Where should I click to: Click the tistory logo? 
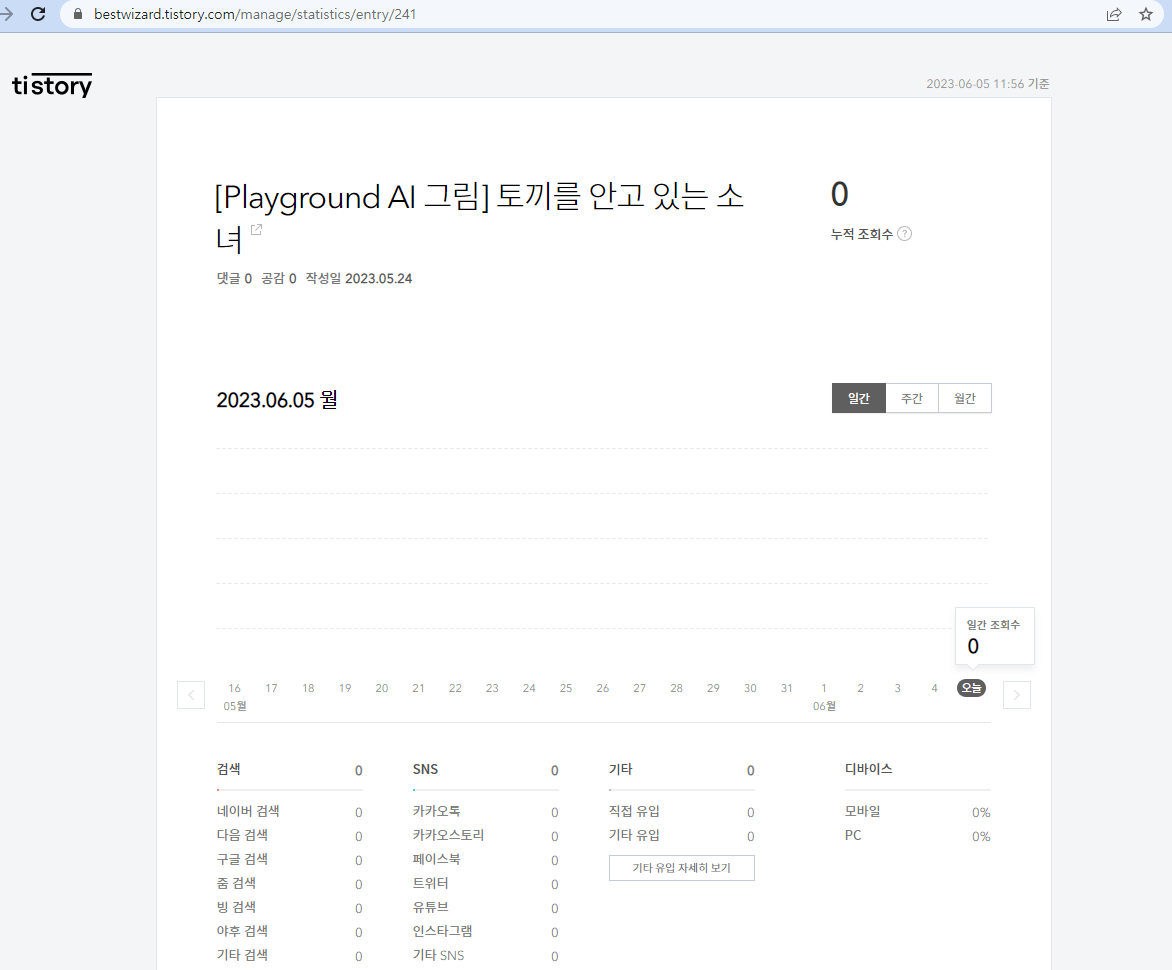tap(52, 85)
